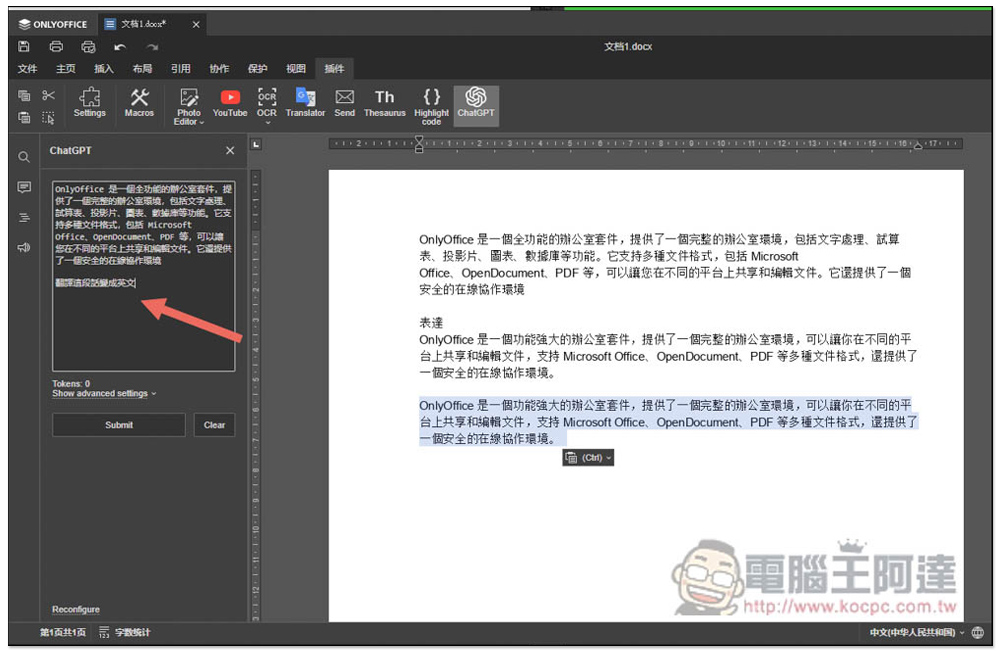This screenshot has width=1000, height=653.
Task: Switch to the 保护 tab
Action: pyautogui.click(x=258, y=68)
